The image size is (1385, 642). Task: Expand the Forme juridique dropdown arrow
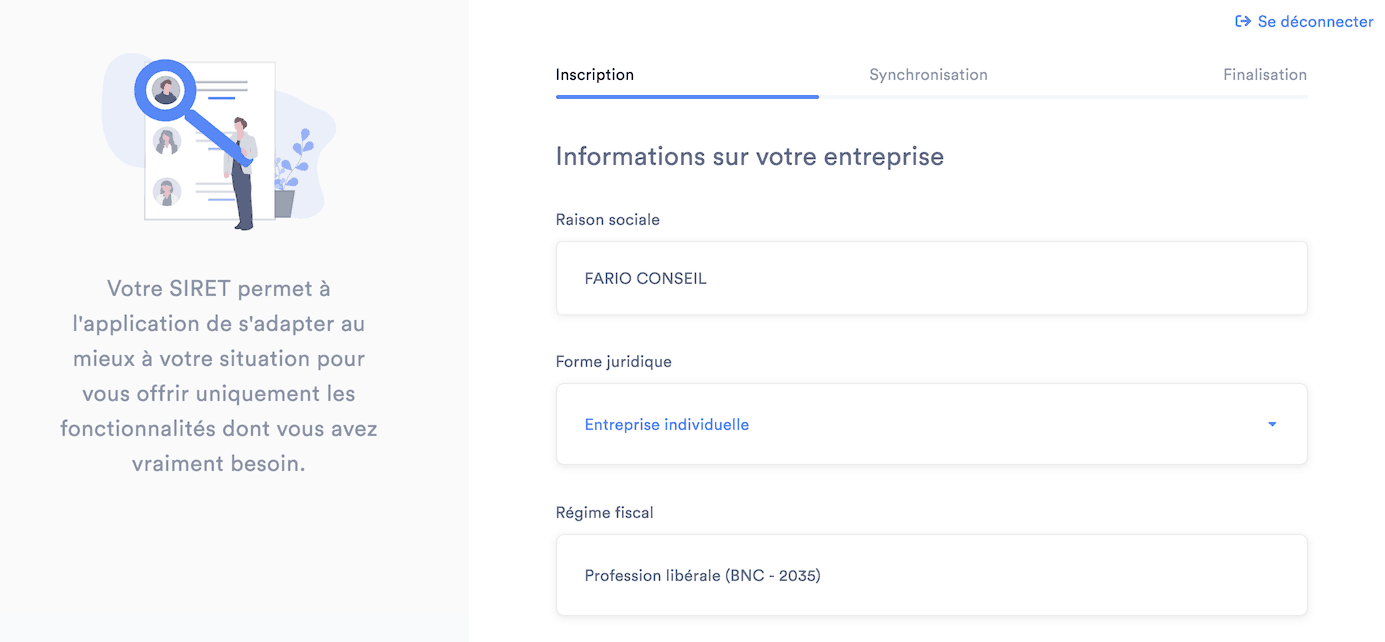[1272, 425]
